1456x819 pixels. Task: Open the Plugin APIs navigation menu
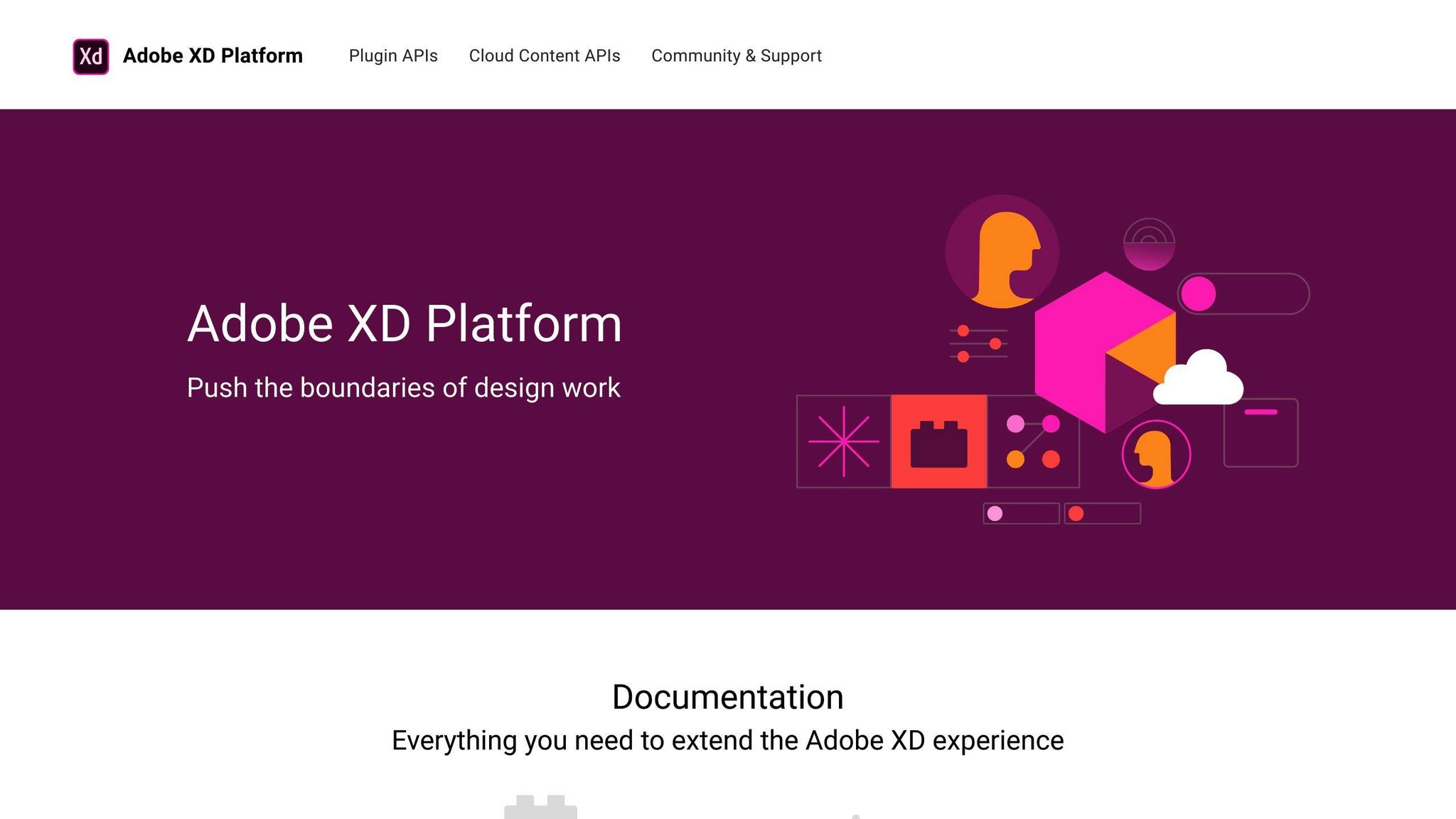pyautogui.click(x=393, y=55)
